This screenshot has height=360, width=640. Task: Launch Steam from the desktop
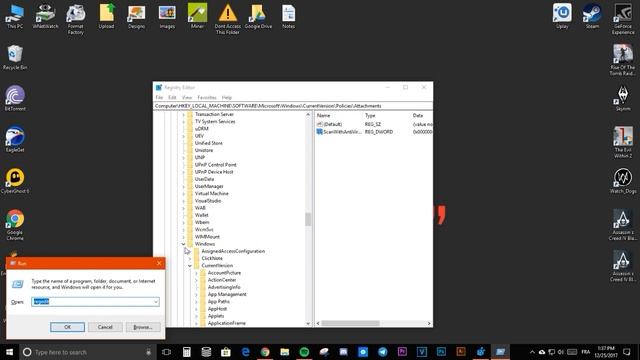point(592,16)
